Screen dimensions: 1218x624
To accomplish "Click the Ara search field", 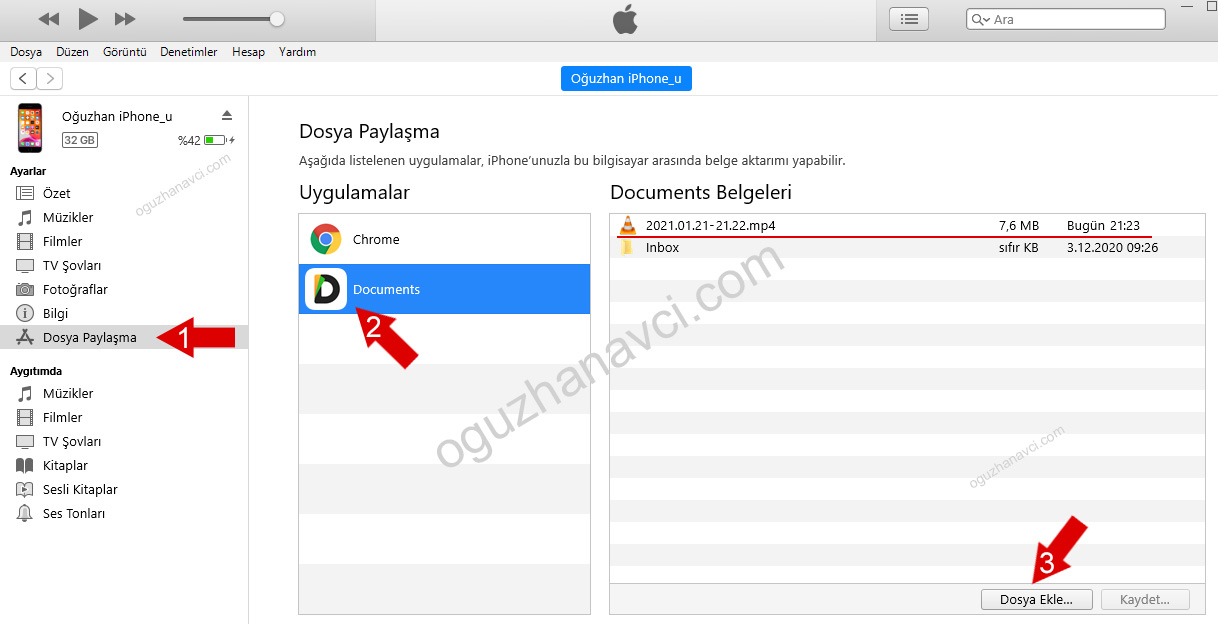I will tap(1065, 19).
